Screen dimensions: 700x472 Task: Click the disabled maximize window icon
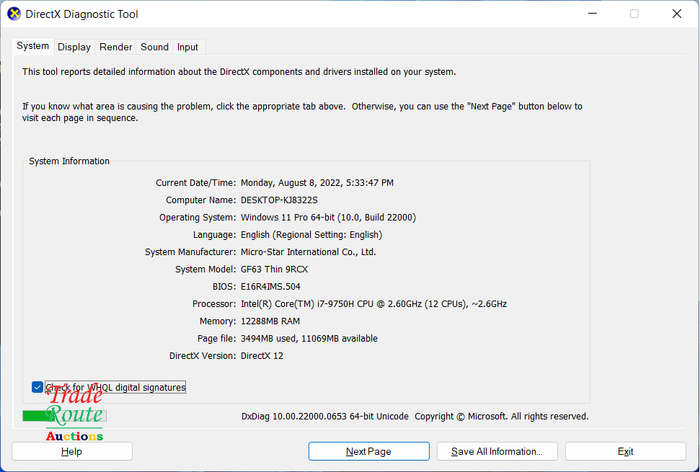coord(634,14)
